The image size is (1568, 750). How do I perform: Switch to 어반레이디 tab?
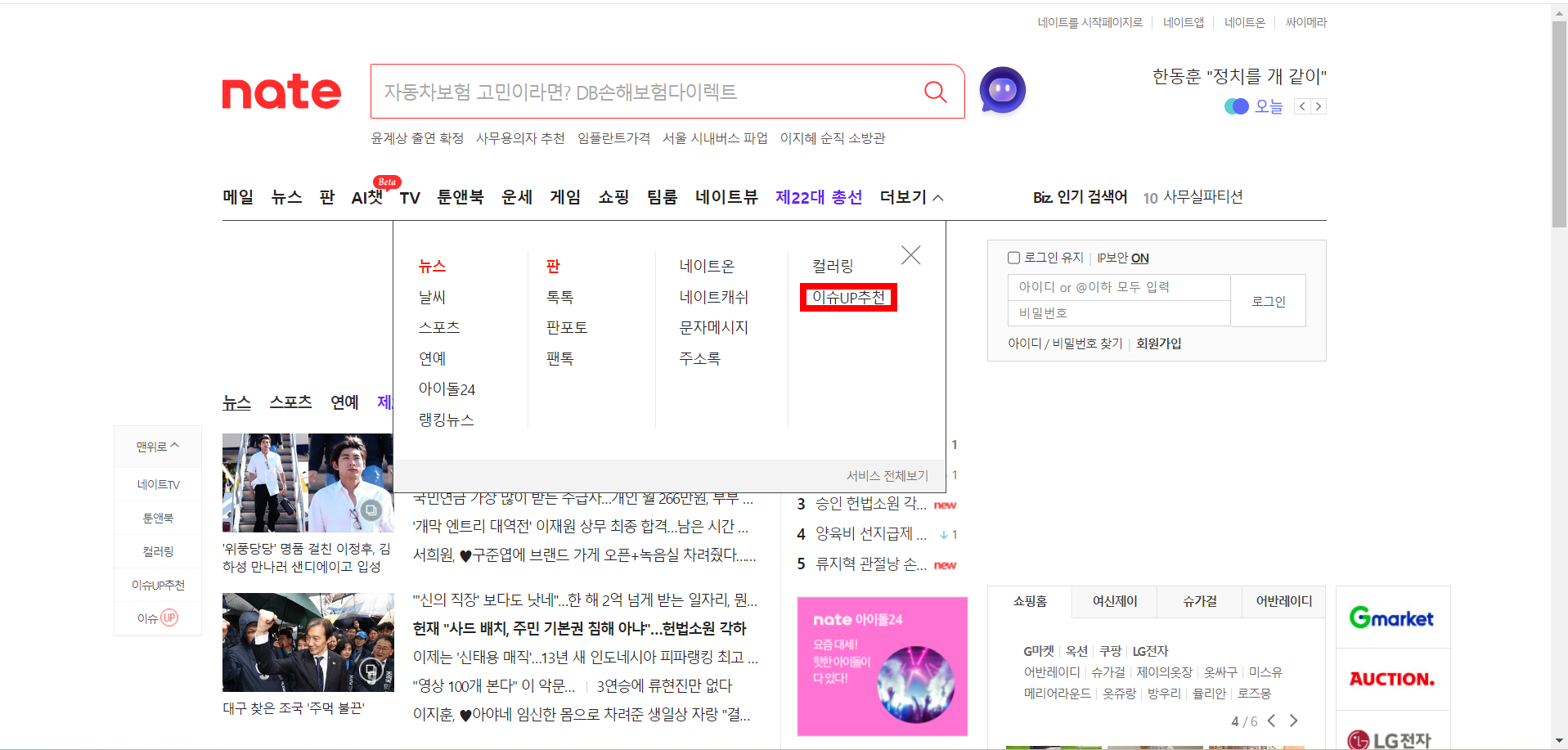point(1284,601)
